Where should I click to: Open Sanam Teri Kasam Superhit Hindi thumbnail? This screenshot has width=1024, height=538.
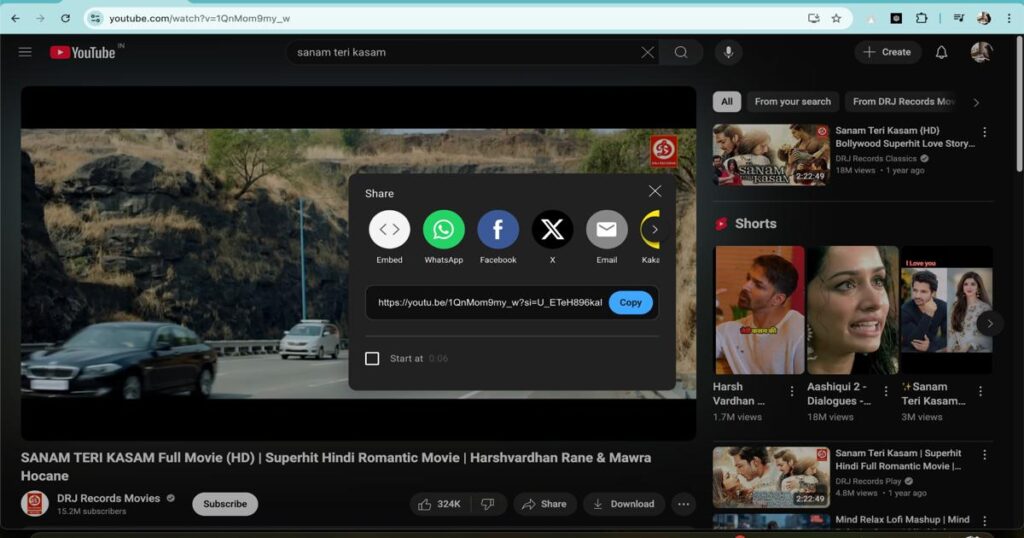point(771,477)
